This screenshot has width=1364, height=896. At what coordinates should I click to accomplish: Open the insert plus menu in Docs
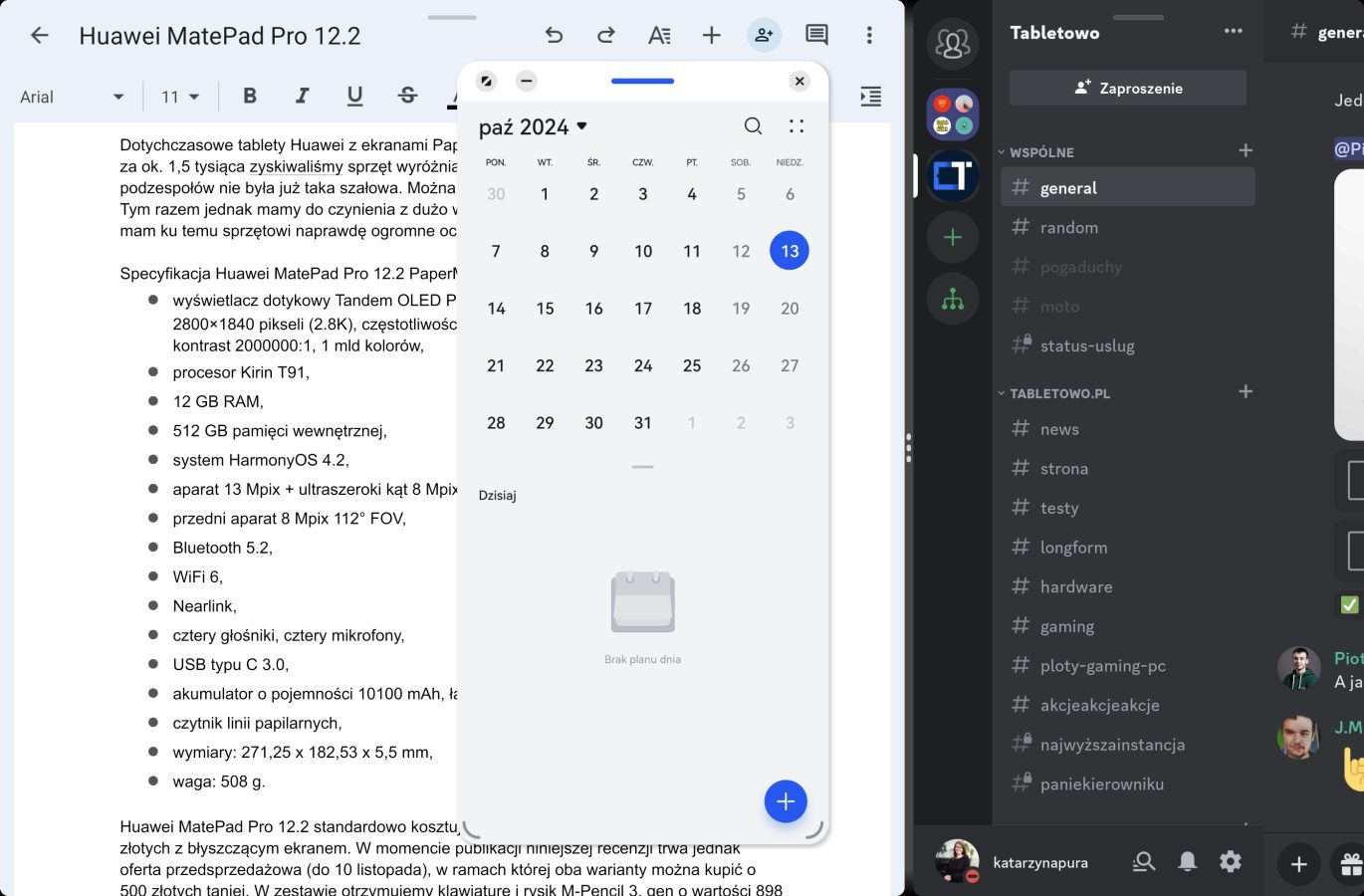tap(711, 36)
